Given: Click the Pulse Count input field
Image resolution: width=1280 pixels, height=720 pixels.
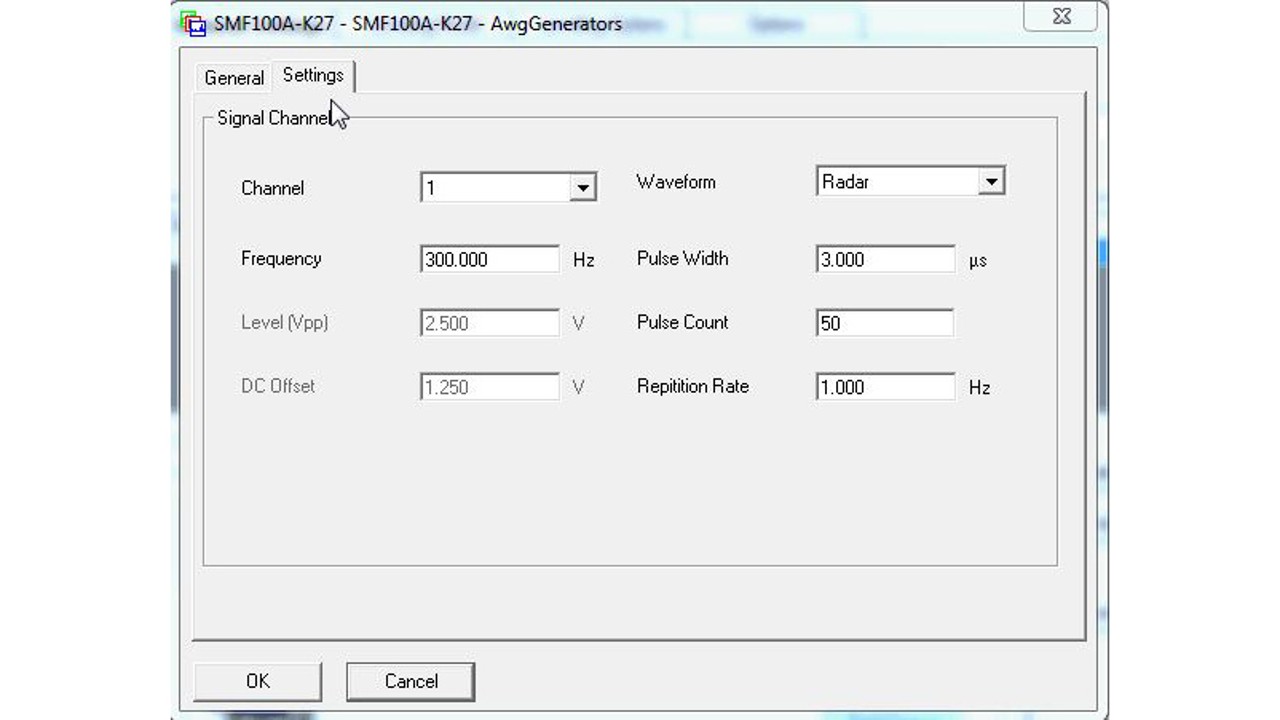Looking at the screenshot, I should 885,323.
